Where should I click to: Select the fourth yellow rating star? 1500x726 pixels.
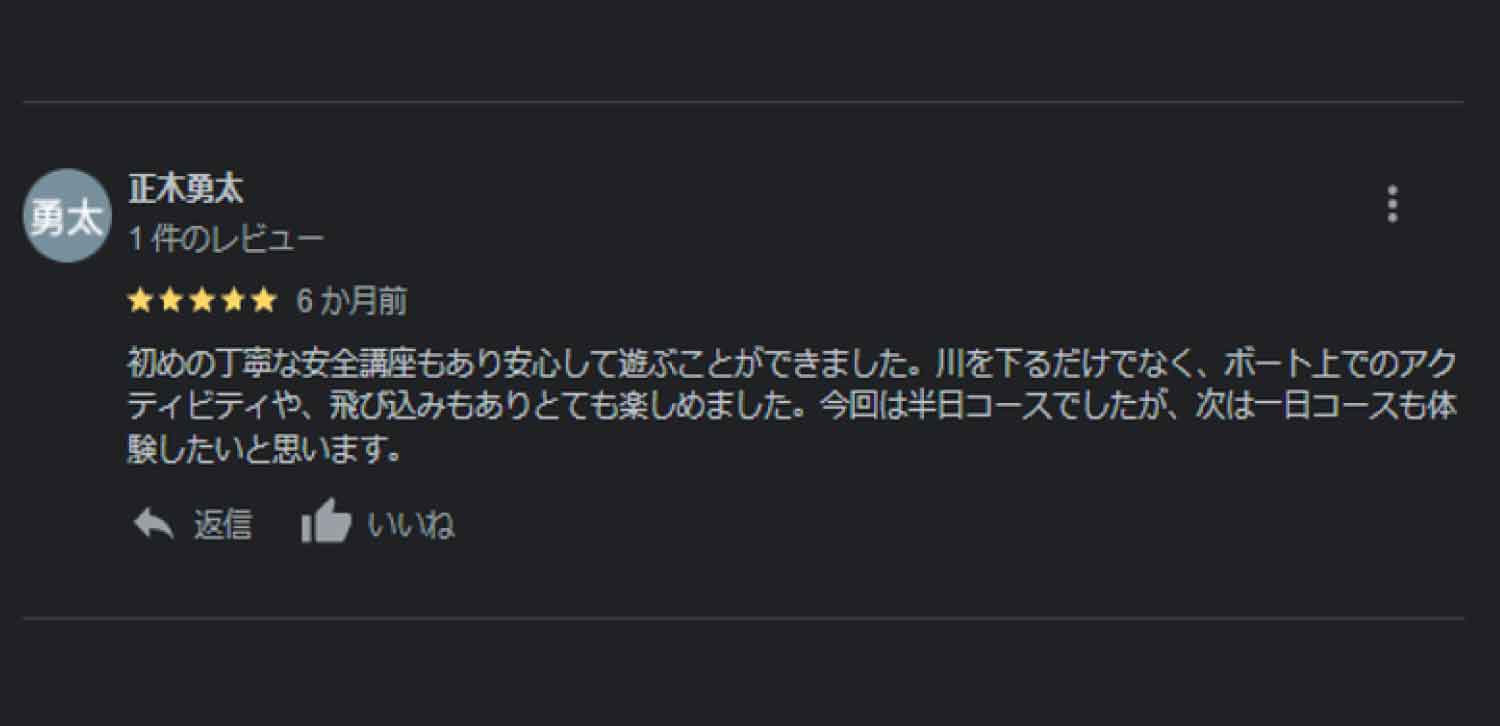pos(232,301)
